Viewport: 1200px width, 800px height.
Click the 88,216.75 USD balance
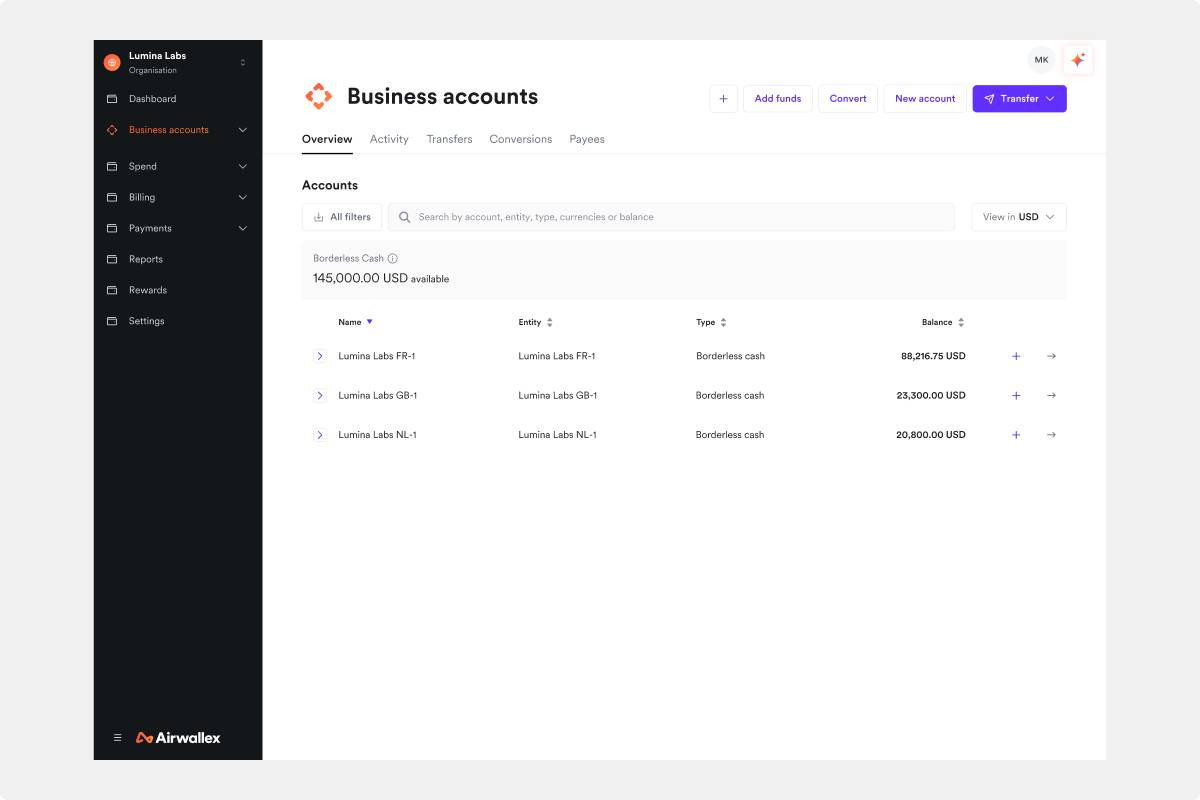point(933,356)
